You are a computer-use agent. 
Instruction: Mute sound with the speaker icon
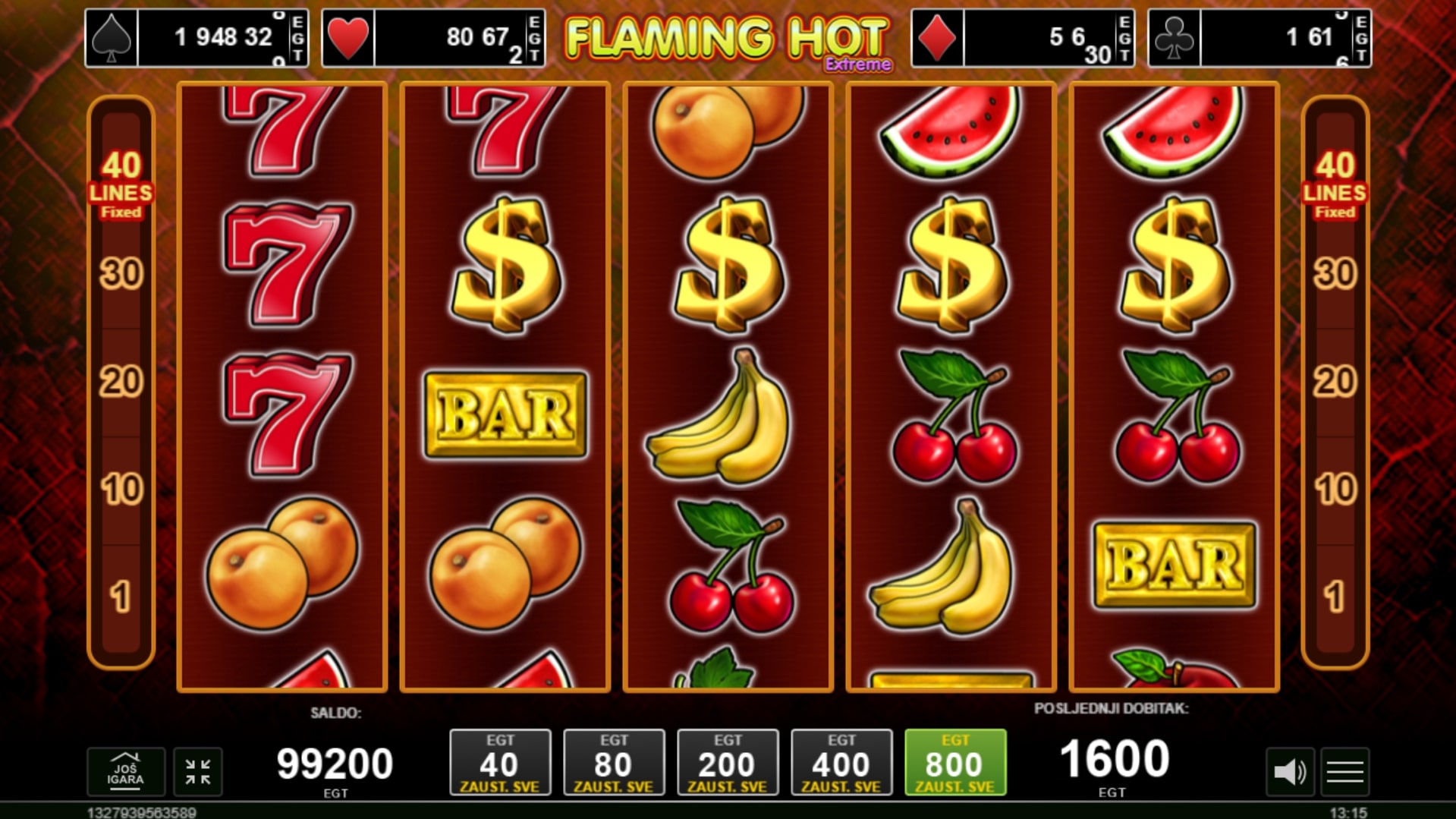(x=1290, y=772)
